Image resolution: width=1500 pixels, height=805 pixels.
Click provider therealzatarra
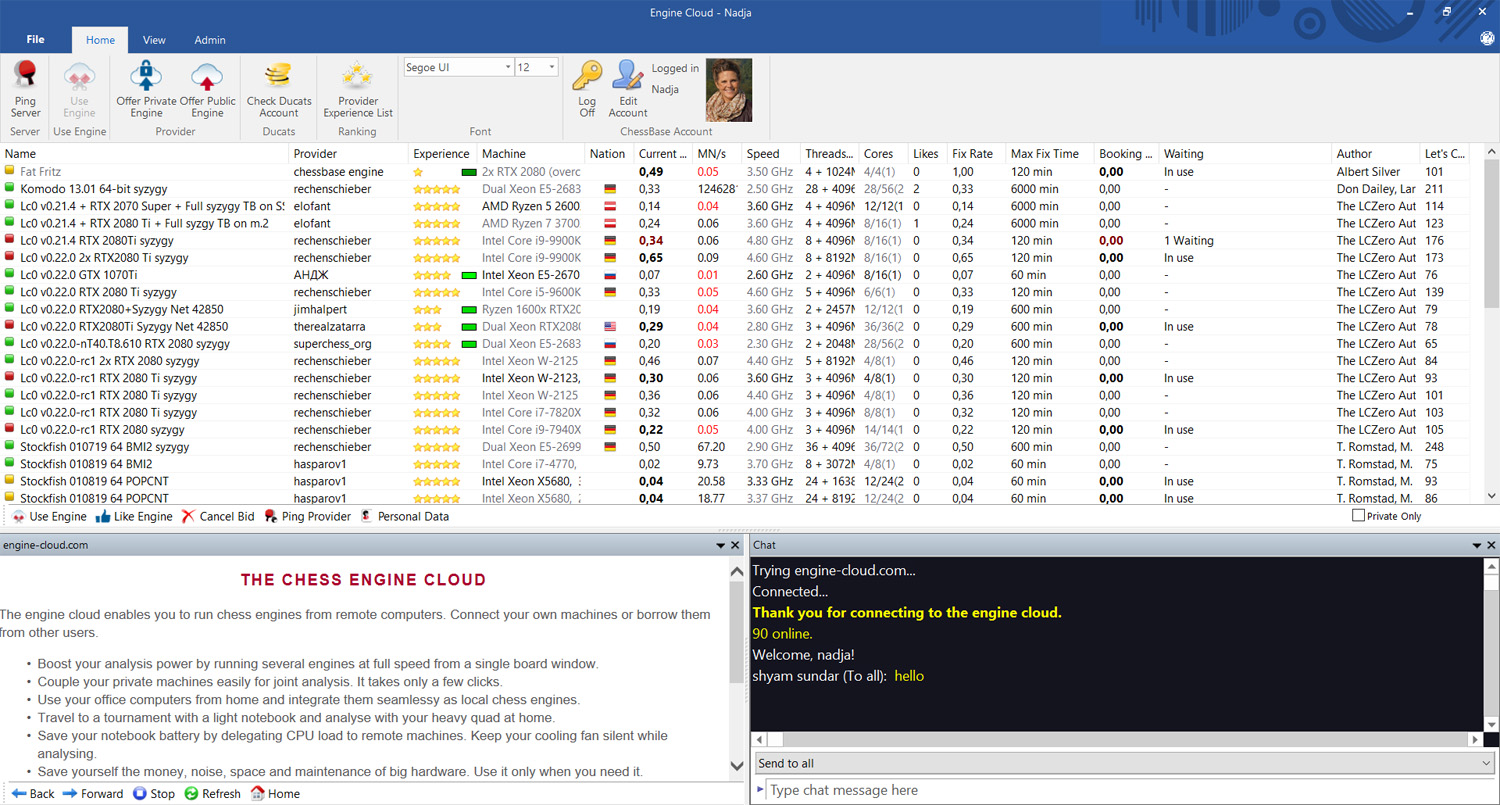(x=329, y=327)
